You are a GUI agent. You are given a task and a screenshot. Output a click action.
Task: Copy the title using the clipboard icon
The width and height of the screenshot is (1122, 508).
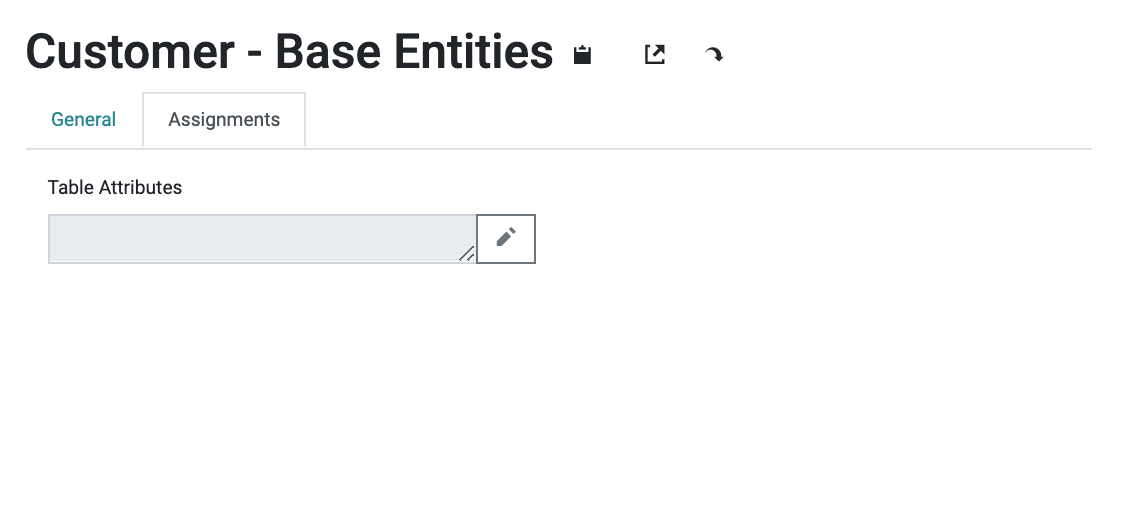point(582,54)
